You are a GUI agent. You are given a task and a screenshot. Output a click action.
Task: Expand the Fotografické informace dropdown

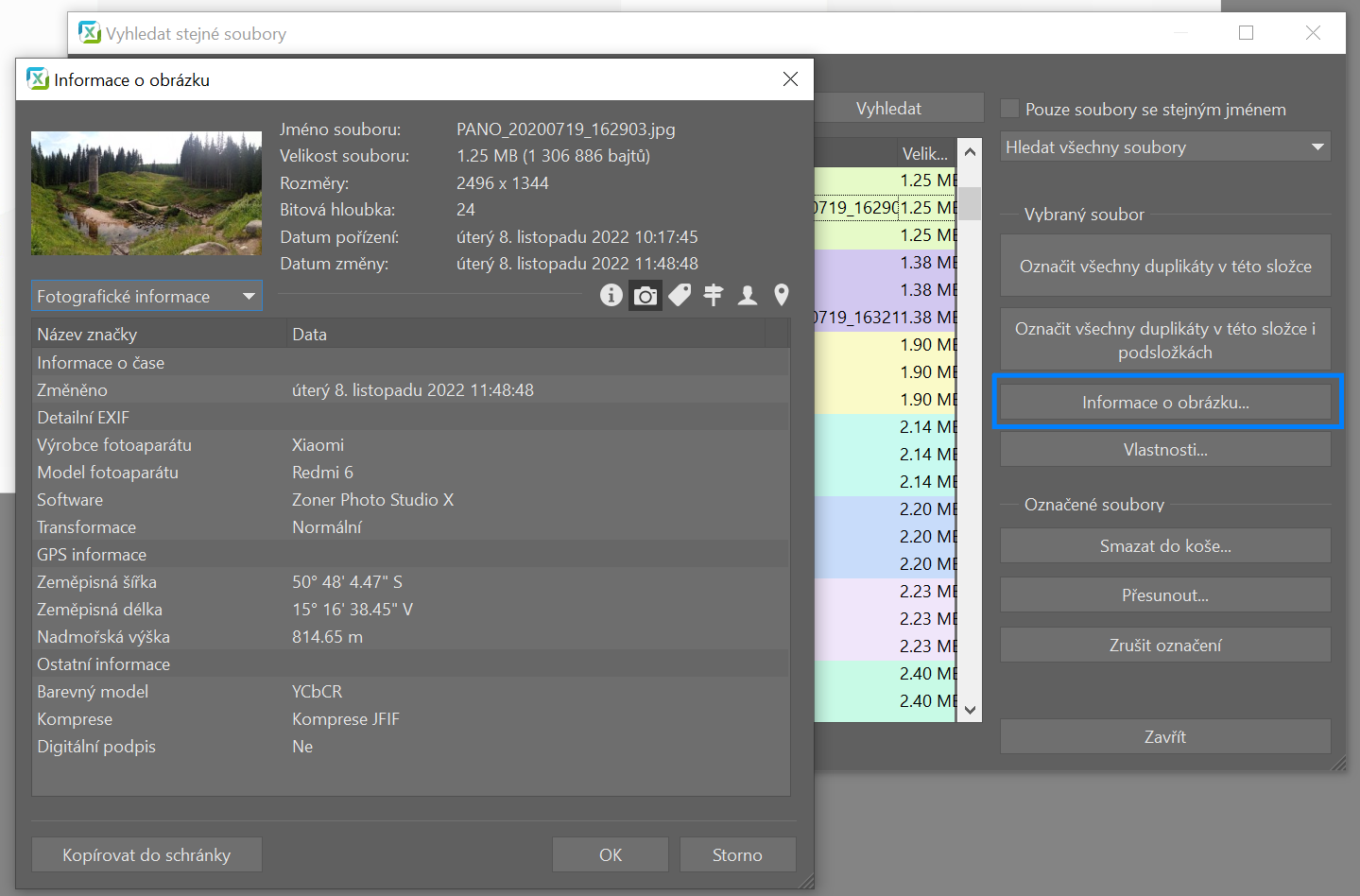tap(146, 296)
